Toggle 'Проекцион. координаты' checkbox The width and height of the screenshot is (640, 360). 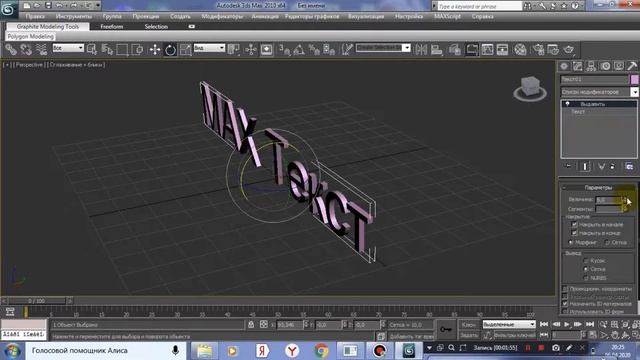[565, 289]
